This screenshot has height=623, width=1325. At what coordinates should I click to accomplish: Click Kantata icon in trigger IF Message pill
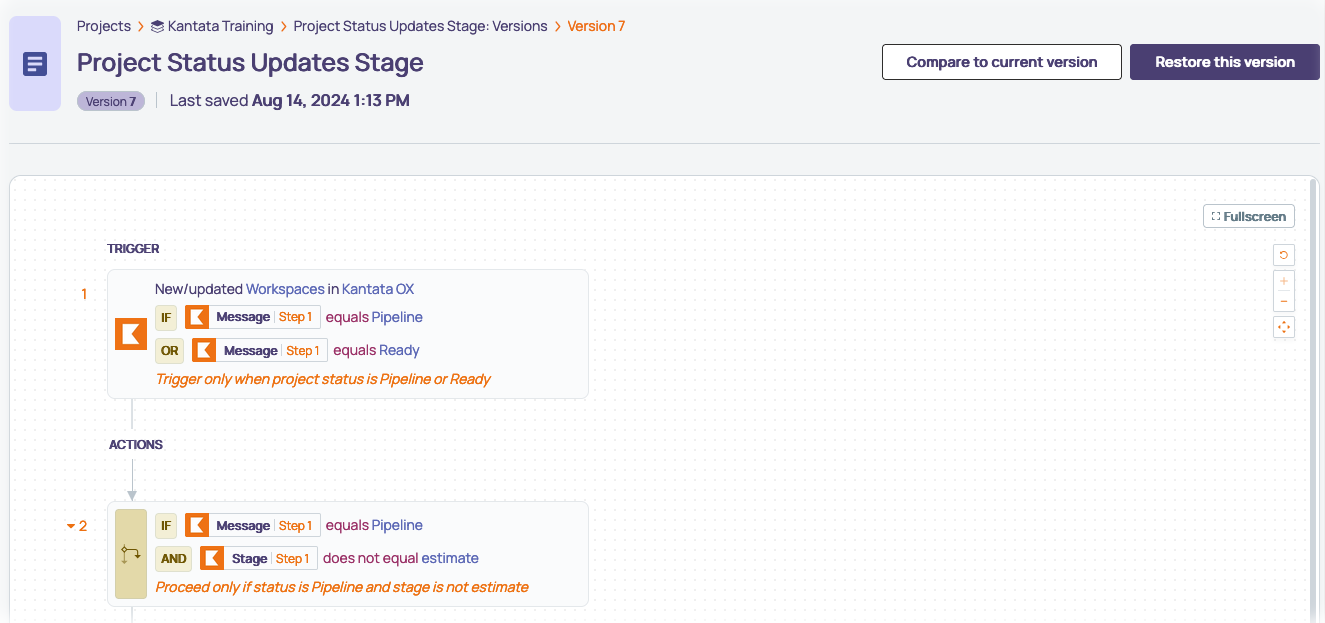[197, 317]
